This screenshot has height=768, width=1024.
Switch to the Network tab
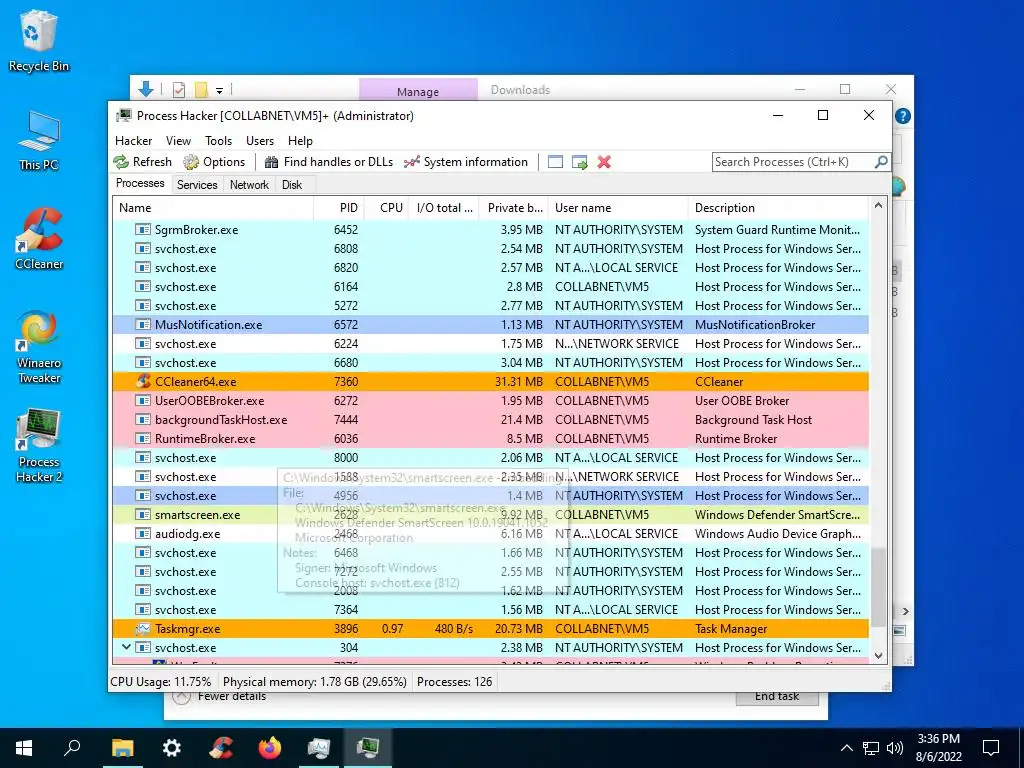(x=249, y=185)
